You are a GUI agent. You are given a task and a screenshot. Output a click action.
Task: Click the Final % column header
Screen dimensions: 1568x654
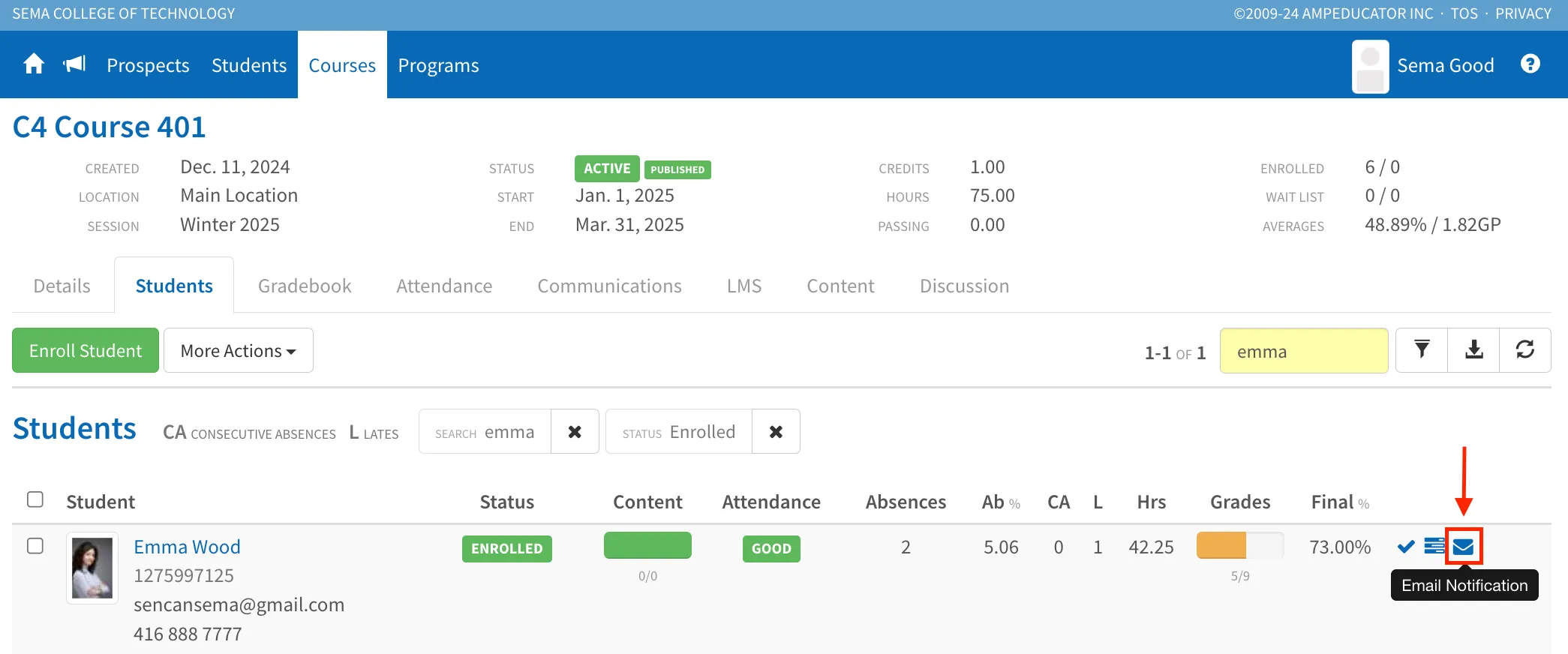[1340, 502]
